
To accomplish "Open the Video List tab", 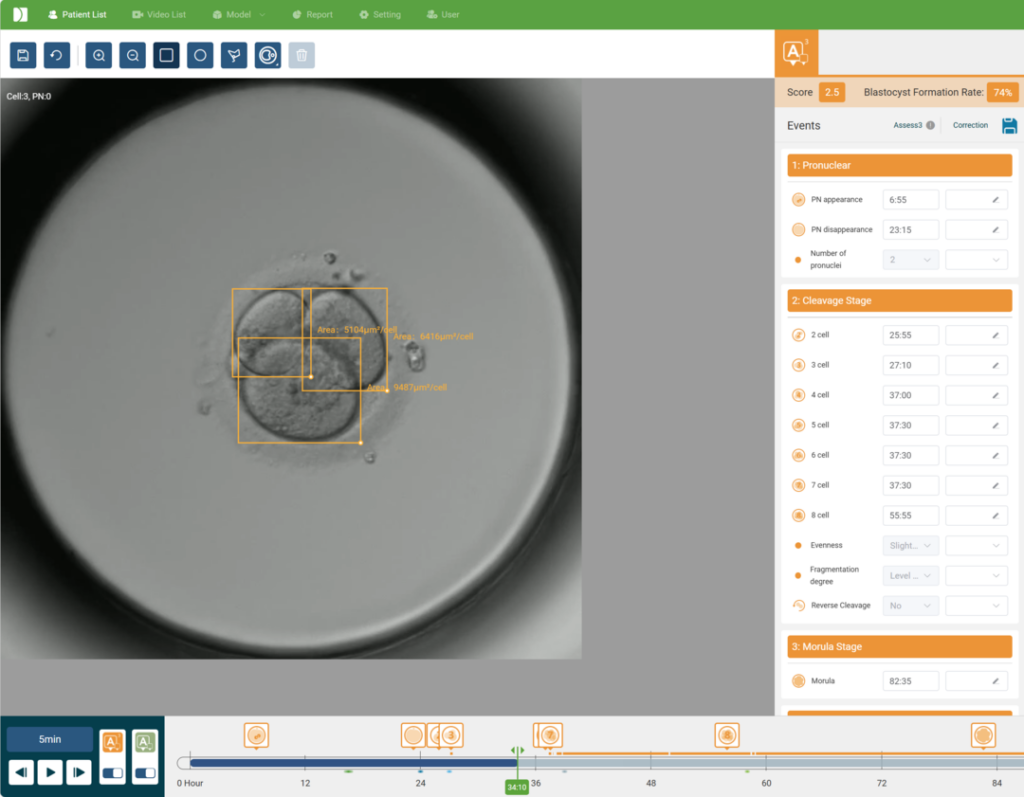I will 159,15.
